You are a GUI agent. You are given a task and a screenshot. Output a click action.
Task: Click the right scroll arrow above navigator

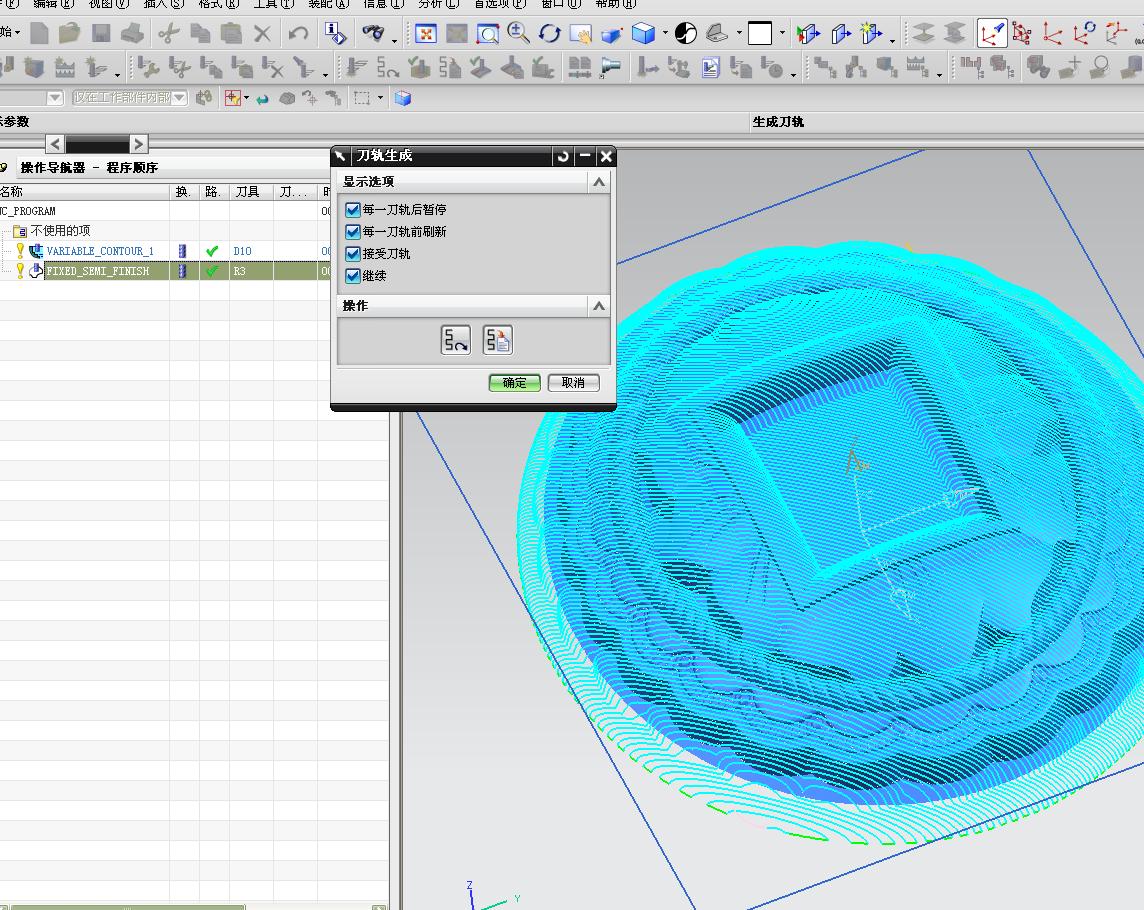[139, 144]
